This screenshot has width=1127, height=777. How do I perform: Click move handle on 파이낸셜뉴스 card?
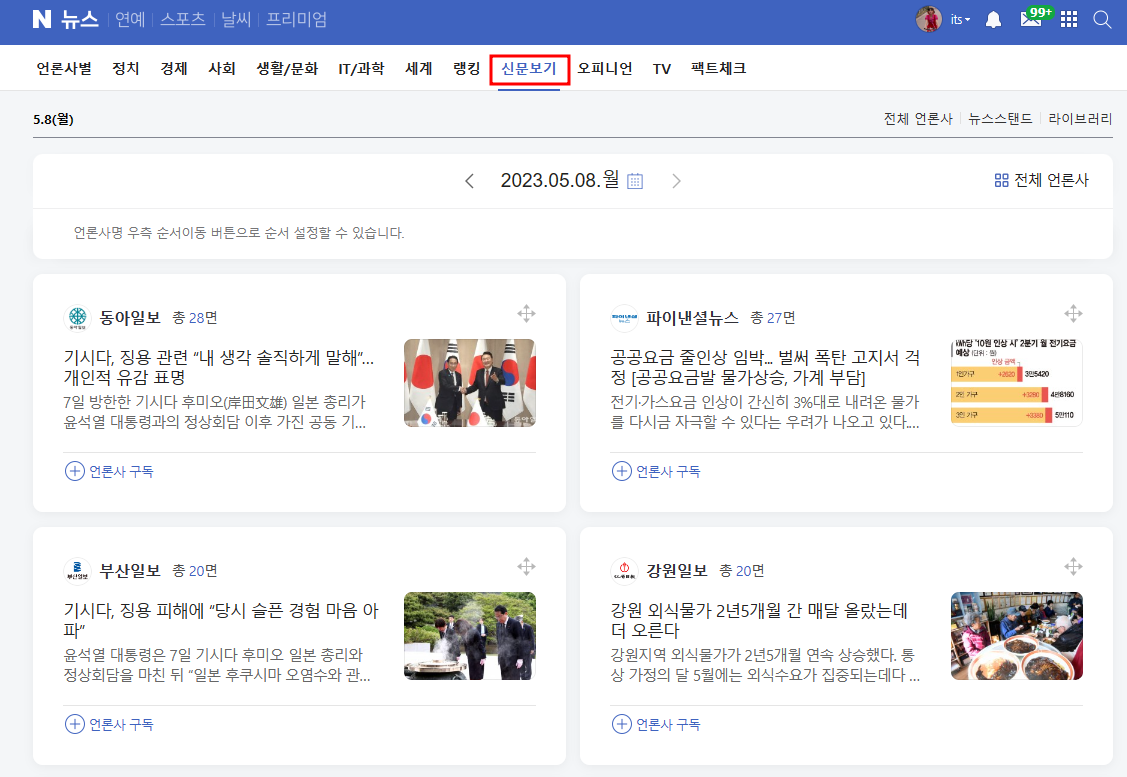tap(1073, 313)
